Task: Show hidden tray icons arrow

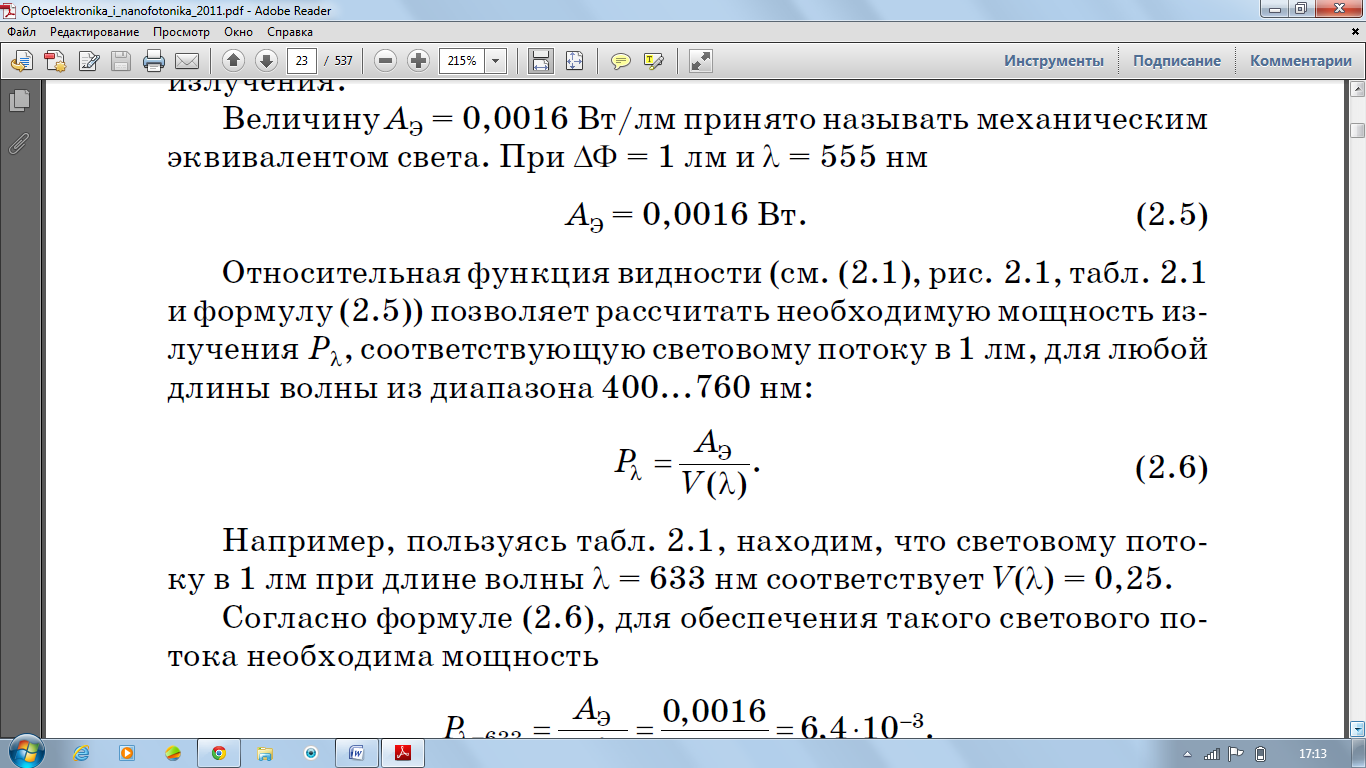Action: [1189, 754]
